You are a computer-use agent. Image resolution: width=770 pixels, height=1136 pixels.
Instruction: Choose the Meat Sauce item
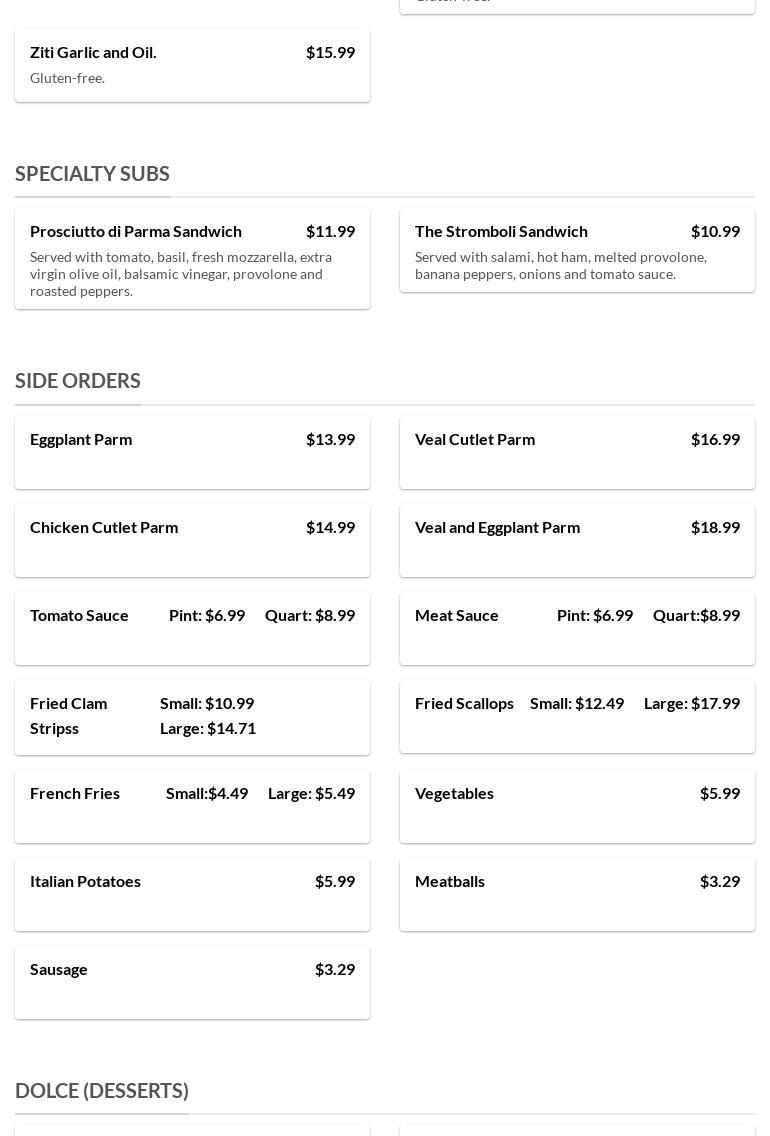tap(577, 628)
